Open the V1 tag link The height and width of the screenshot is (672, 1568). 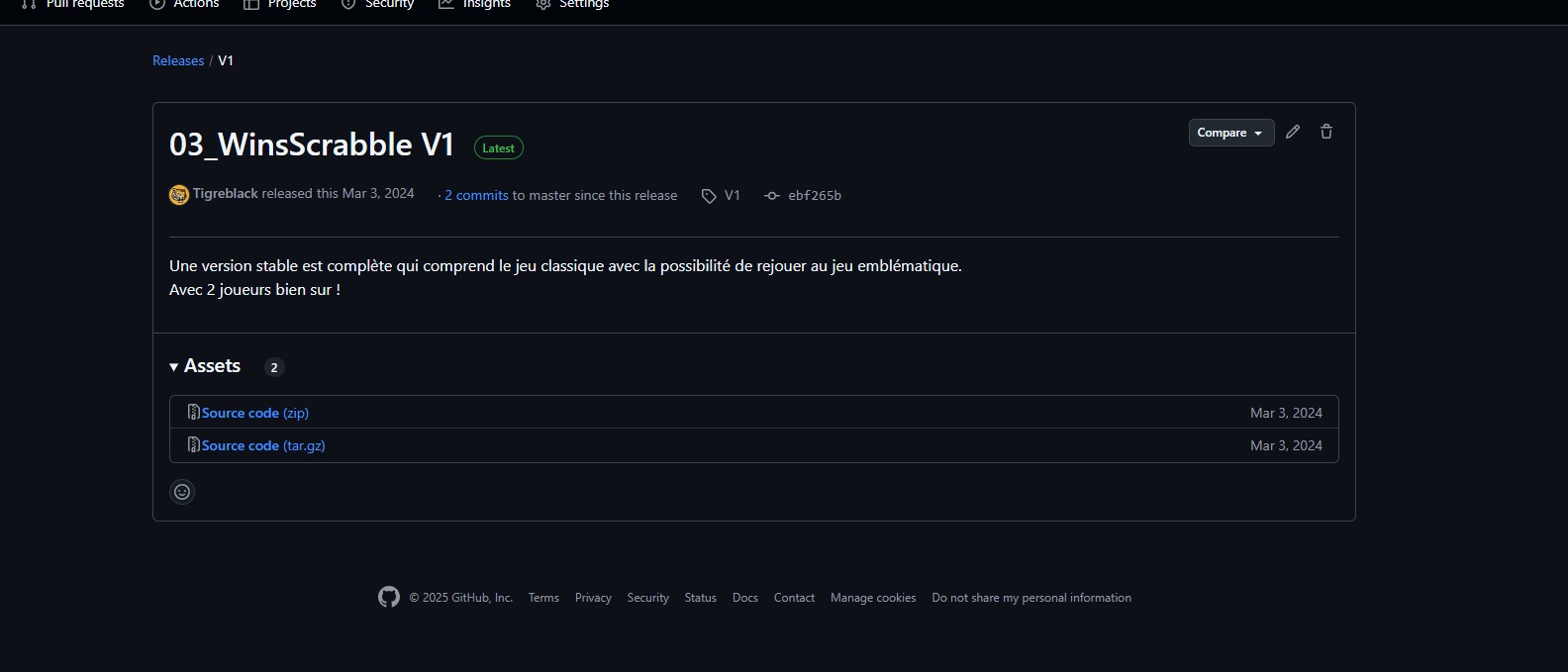[733, 196]
